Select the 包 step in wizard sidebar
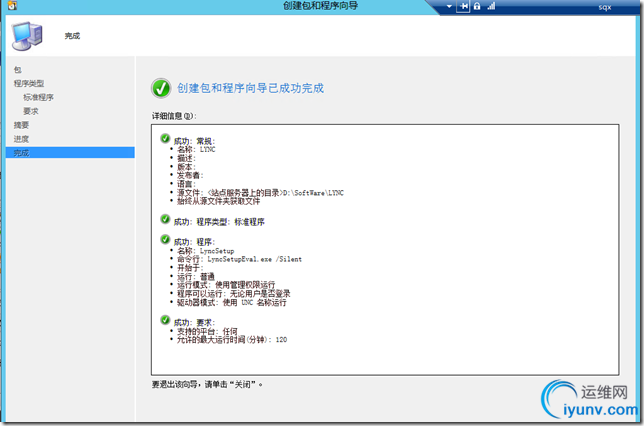The image size is (644, 426). 18,69
